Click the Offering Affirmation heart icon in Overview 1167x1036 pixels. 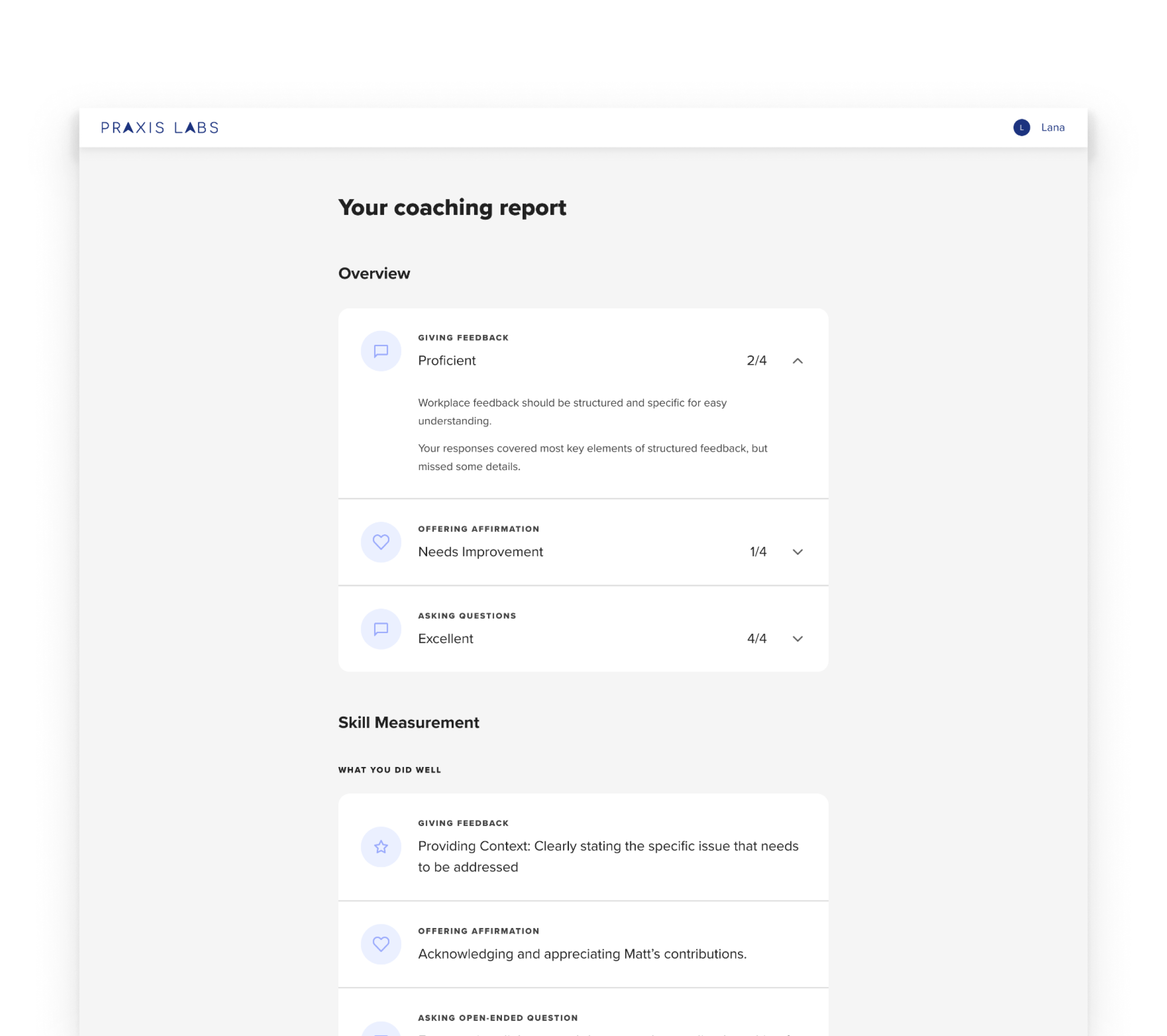pos(381,542)
